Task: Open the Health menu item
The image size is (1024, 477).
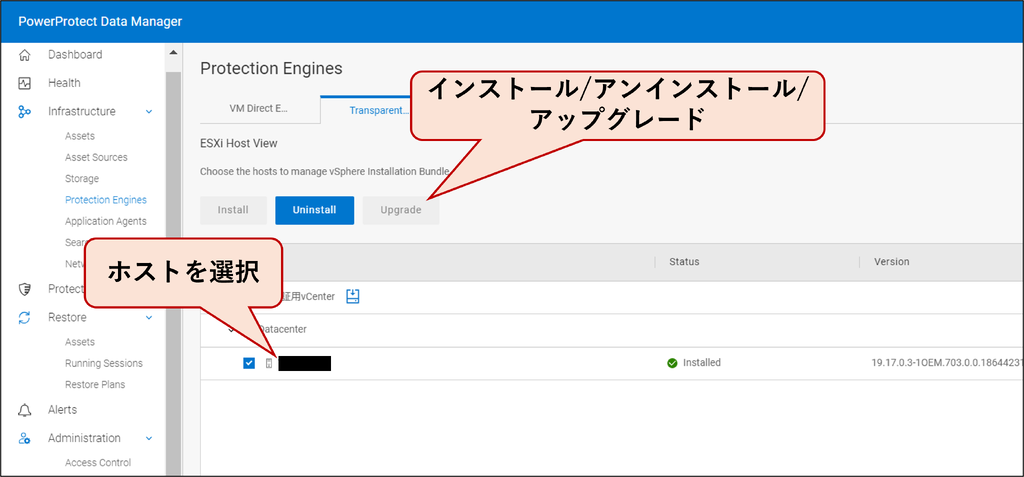Action: [x=64, y=83]
